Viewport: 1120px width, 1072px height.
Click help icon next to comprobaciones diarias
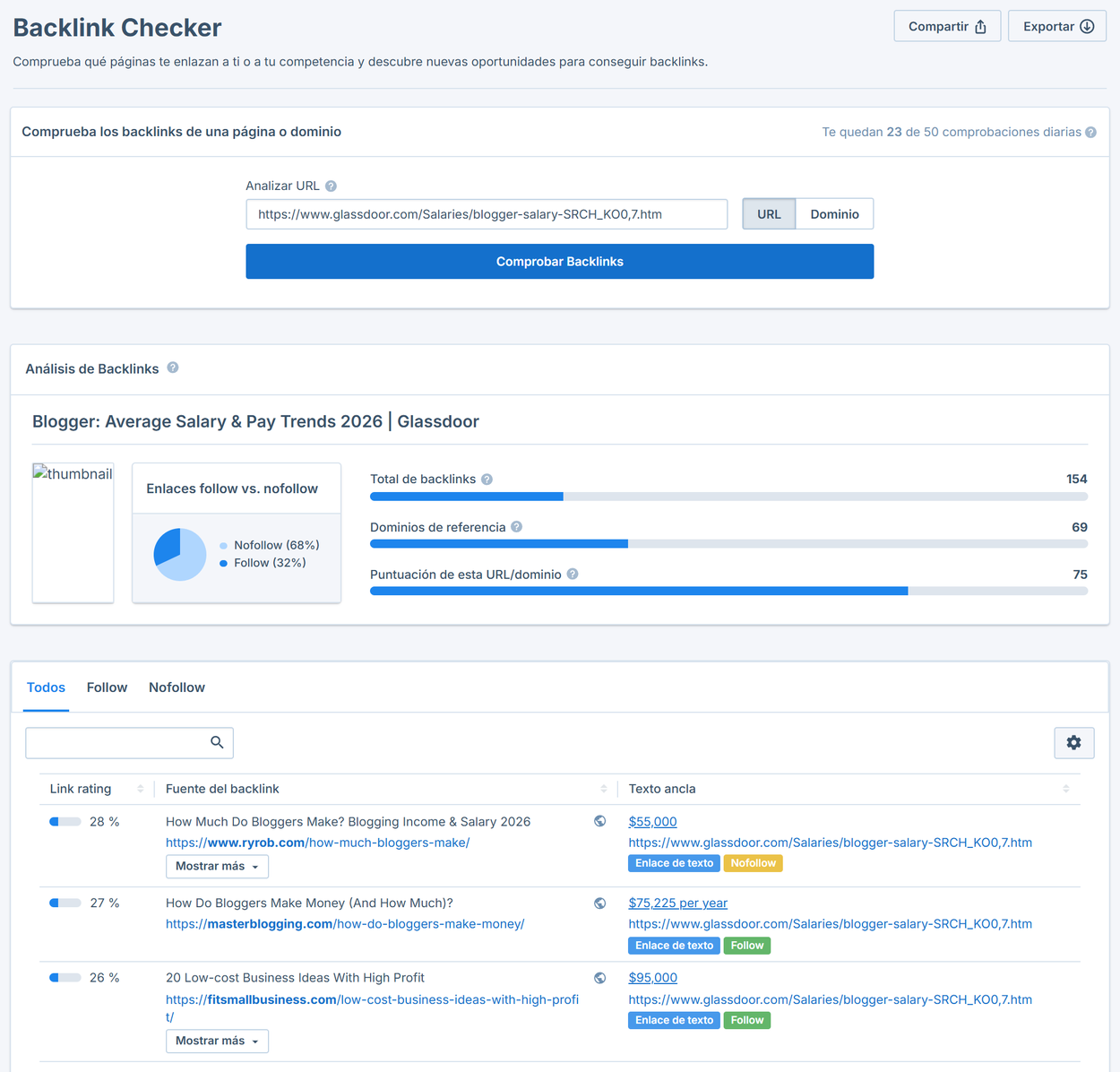(x=1090, y=133)
